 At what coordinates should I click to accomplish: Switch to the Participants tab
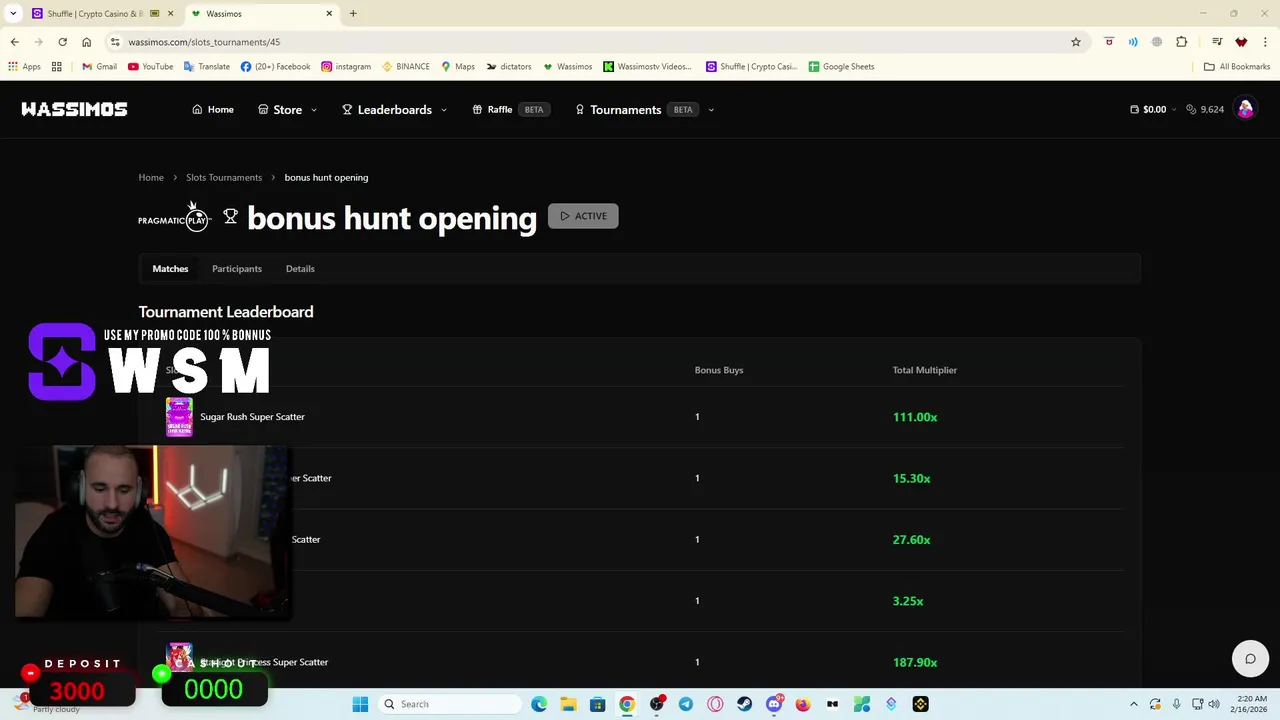click(x=237, y=268)
